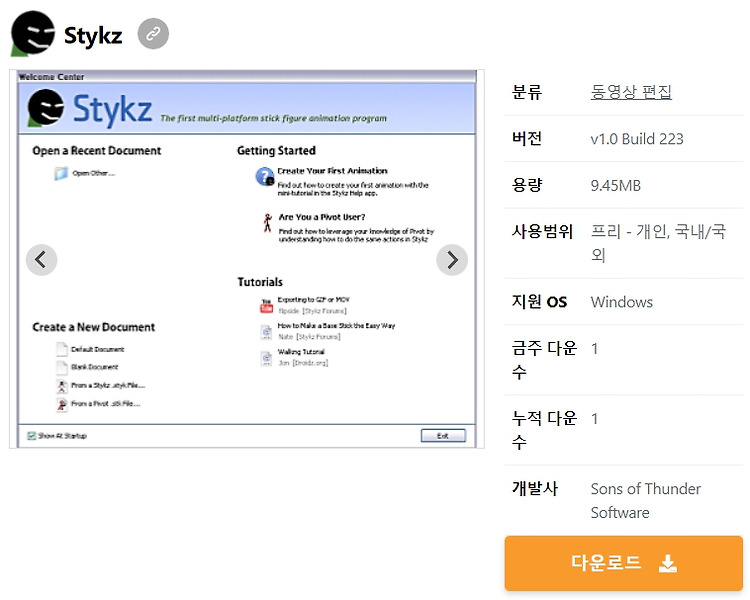Image resolution: width=750 pixels, height=600 pixels.
Task: Click the Stykz screenshot preview image
Action: pos(247,259)
